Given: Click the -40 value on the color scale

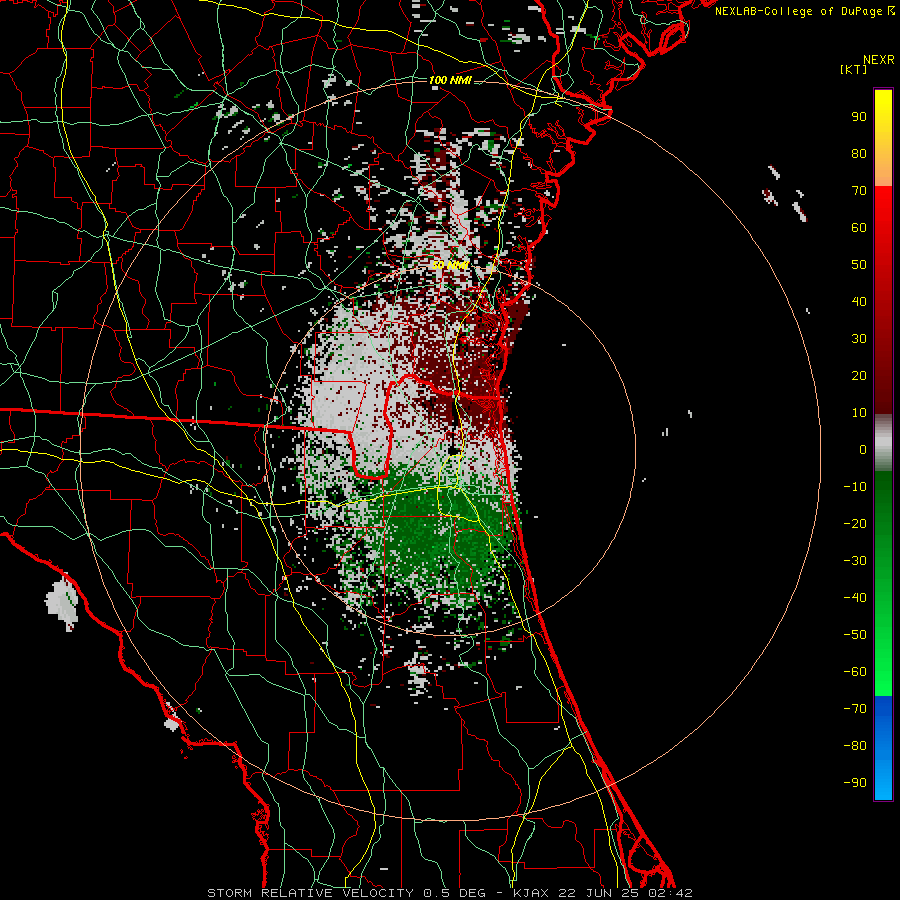Looking at the screenshot, I should pos(855,598).
